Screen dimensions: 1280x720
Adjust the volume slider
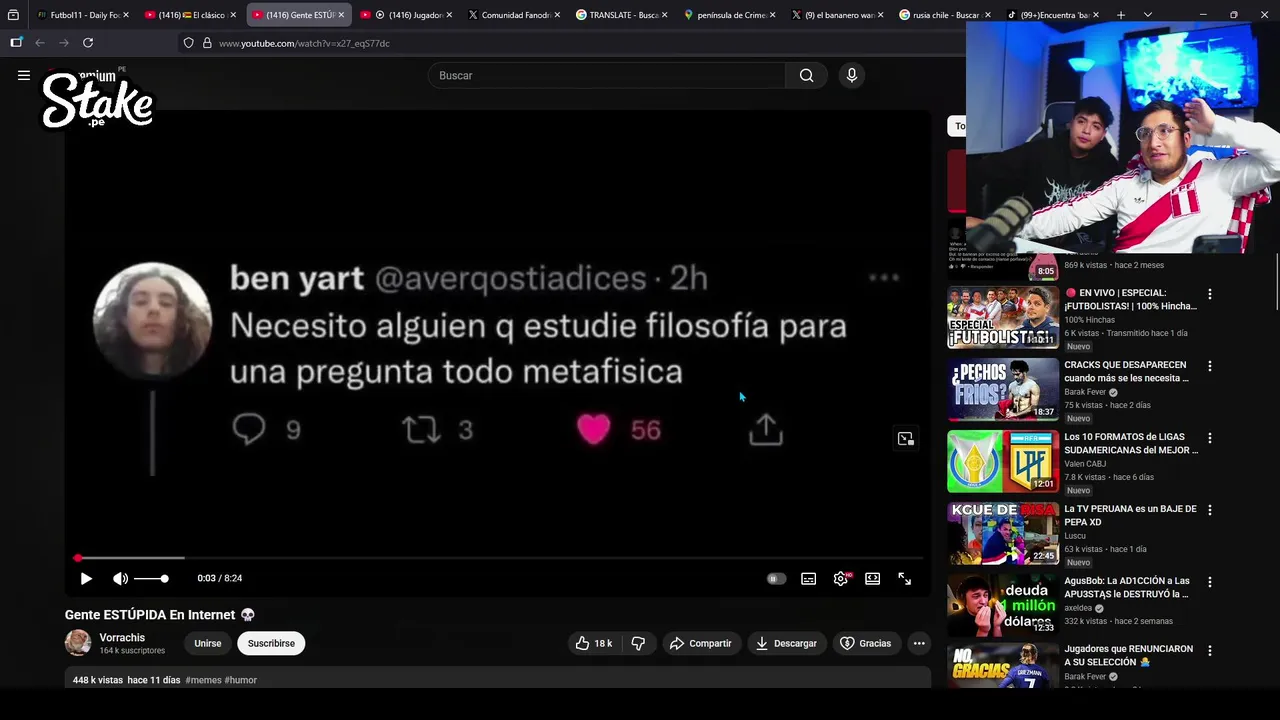coord(151,578)
